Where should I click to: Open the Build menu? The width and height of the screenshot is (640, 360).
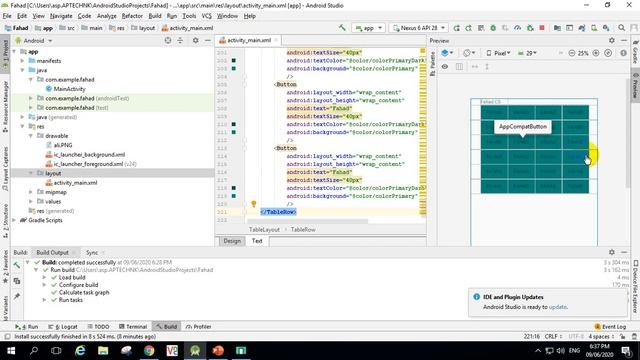155,16
